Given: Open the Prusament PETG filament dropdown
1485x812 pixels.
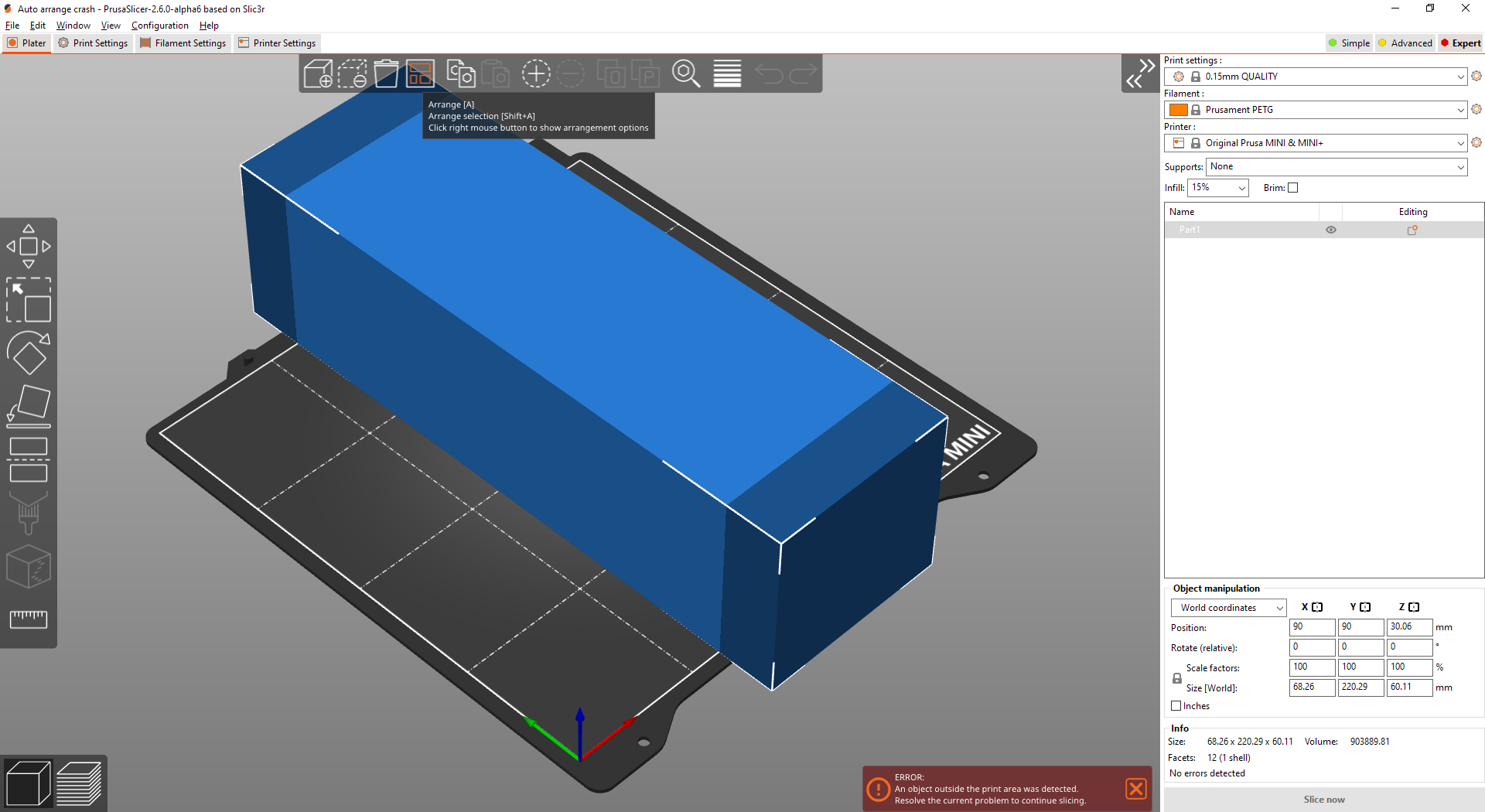Looking at the screenshot, I should pos(1316,110).
